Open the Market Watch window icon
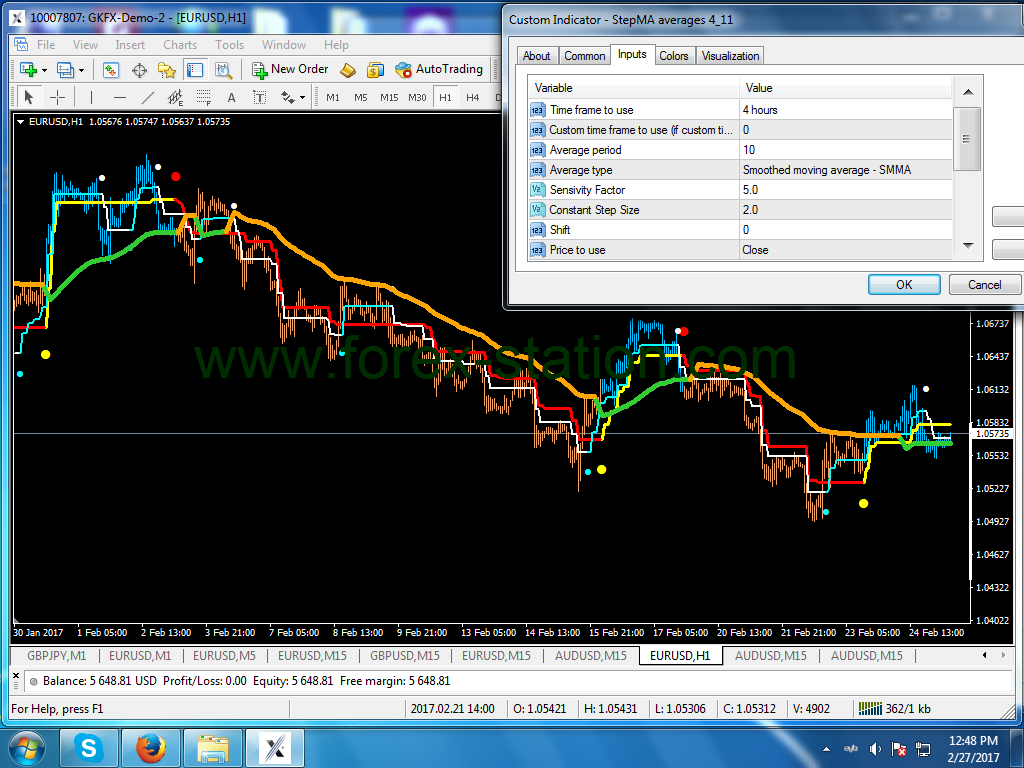 point(111,70)
